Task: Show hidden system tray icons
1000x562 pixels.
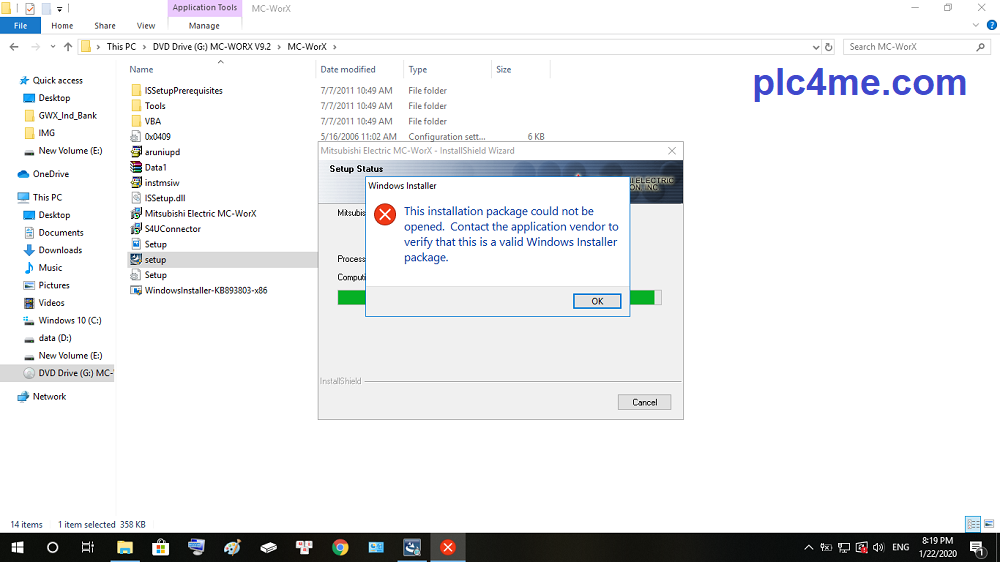Action: click(x=808, y=548)
